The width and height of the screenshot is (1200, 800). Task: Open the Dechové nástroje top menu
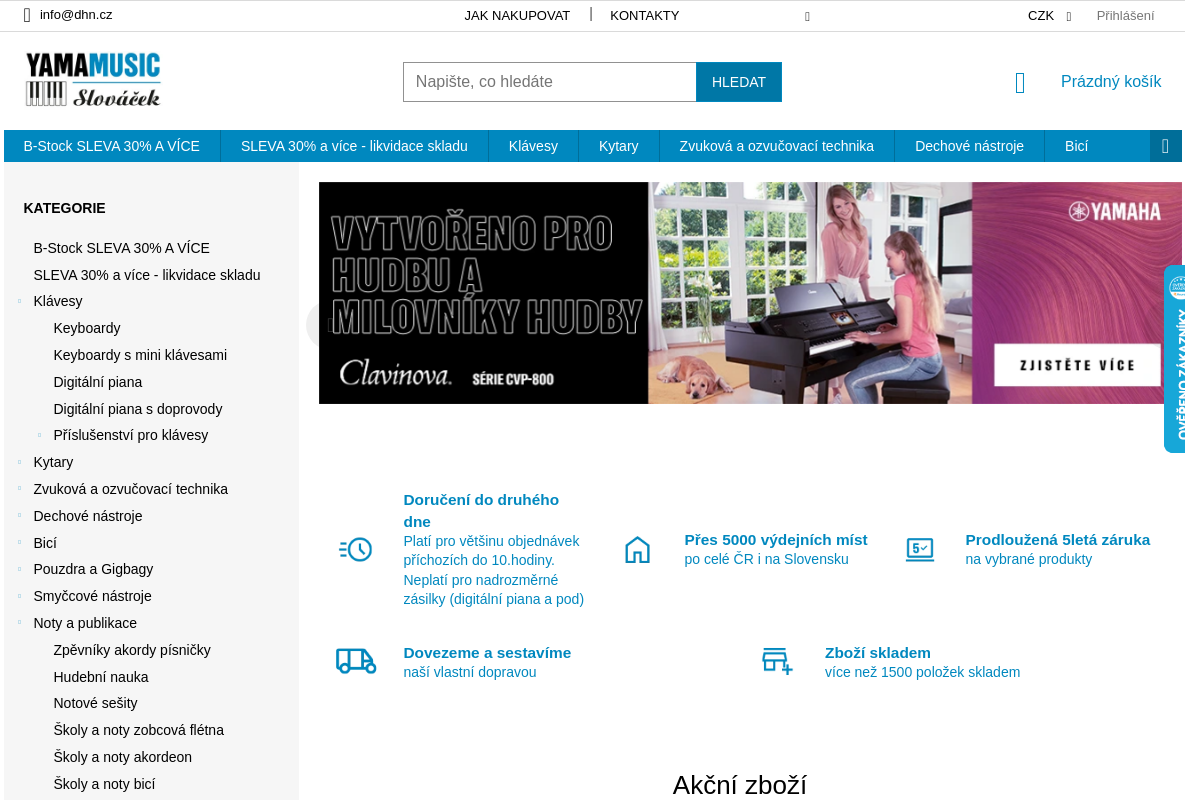969,146
